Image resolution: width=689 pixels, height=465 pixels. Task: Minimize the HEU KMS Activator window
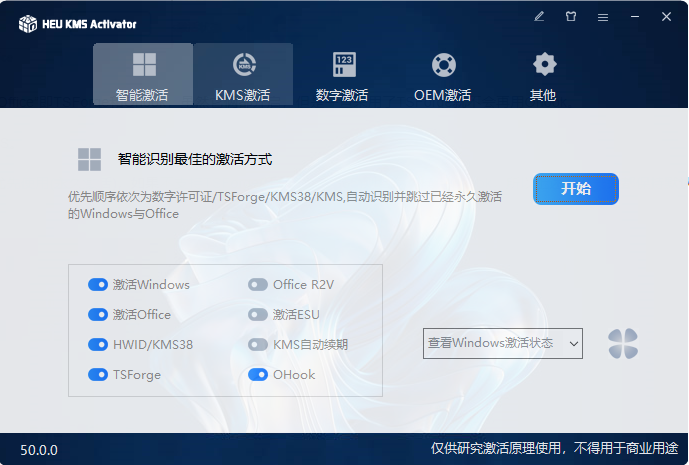(635, 17)
